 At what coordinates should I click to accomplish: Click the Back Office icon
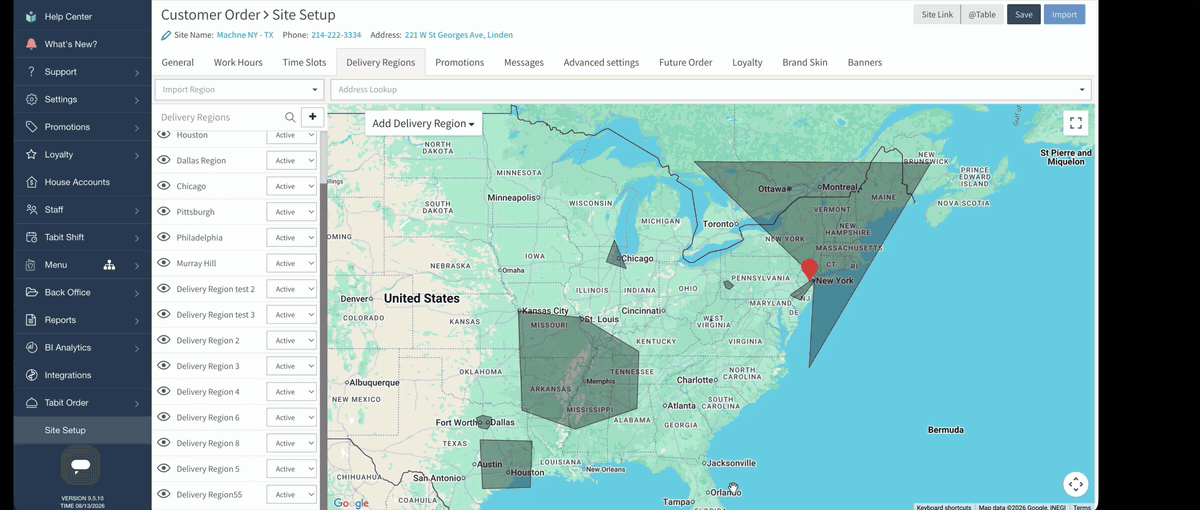(x=32, y=292)
